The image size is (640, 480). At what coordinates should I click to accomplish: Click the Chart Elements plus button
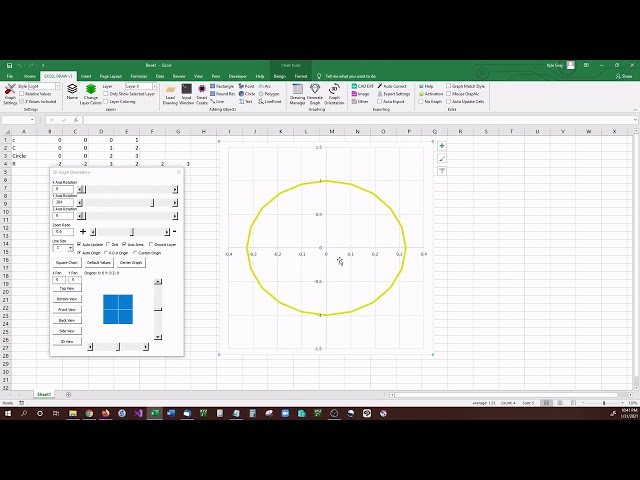[442, 146]
